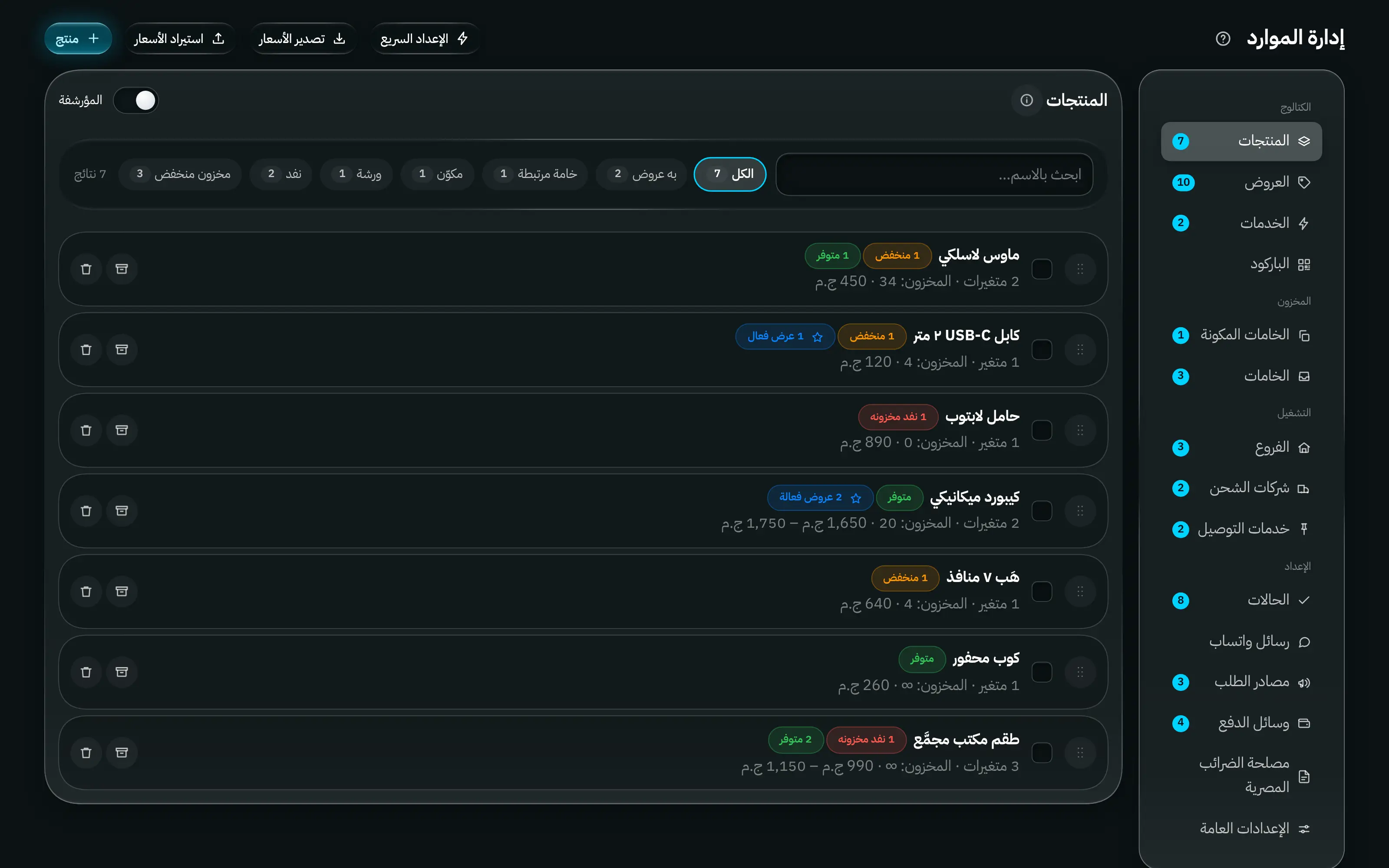Open رسائل واتساب in the sidebar

pos(1241,641)
